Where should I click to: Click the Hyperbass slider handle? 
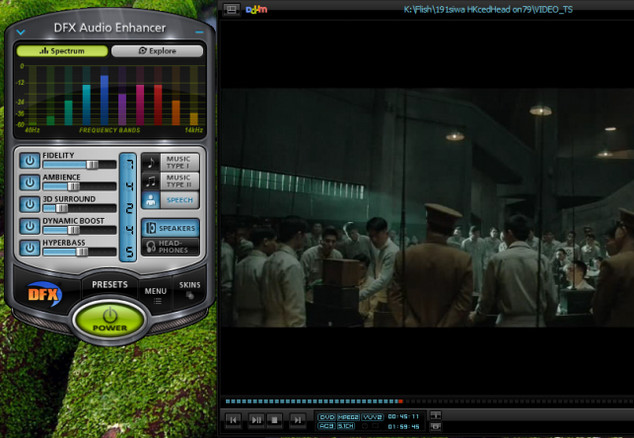(x=82, y=252)
